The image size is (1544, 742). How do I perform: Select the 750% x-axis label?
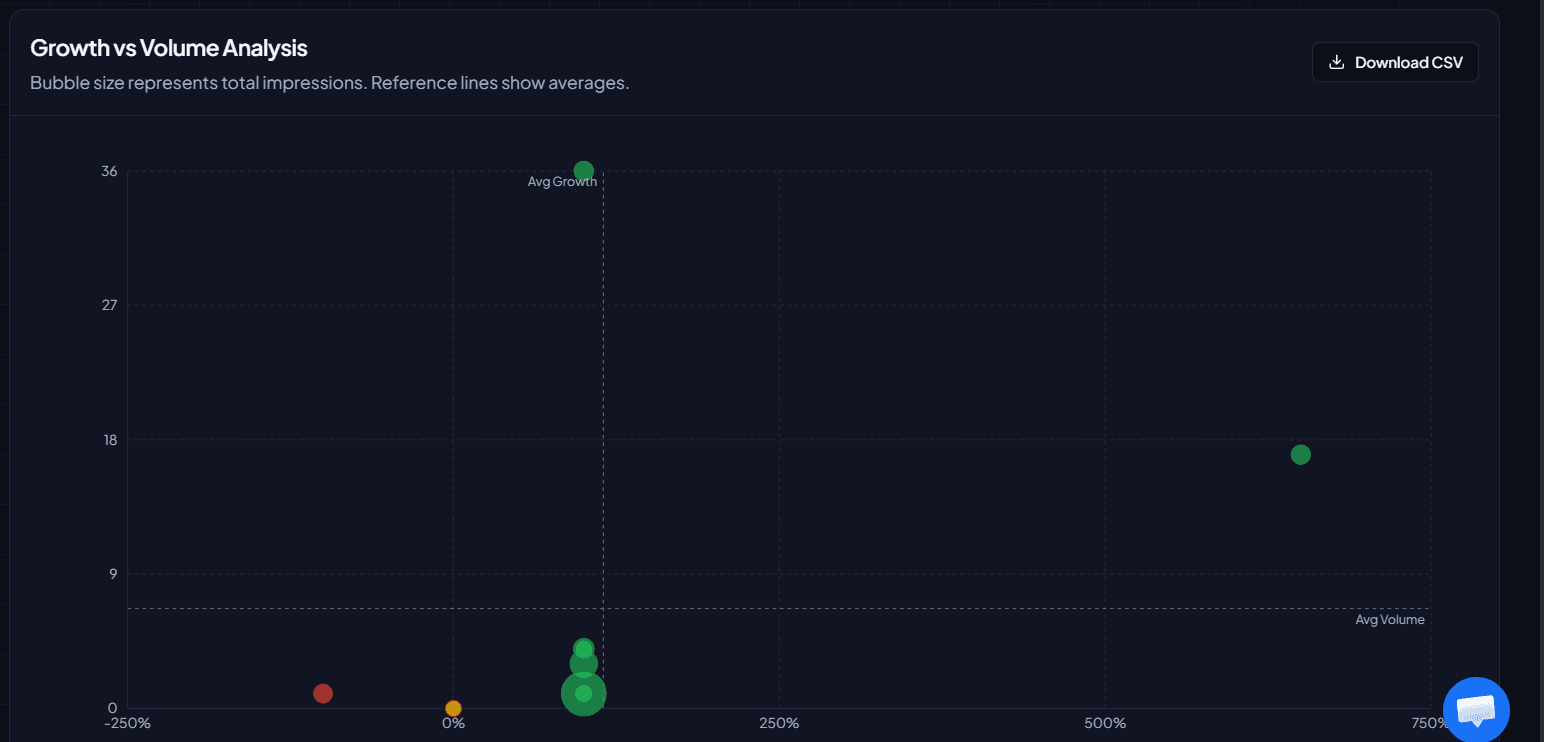tap(1429, 722)
